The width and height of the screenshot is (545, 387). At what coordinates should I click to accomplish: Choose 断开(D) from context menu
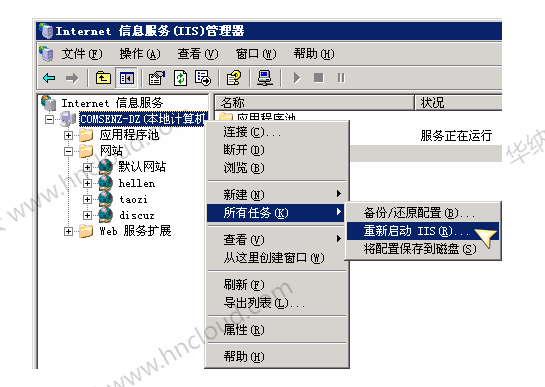click(x=277, y=150)
